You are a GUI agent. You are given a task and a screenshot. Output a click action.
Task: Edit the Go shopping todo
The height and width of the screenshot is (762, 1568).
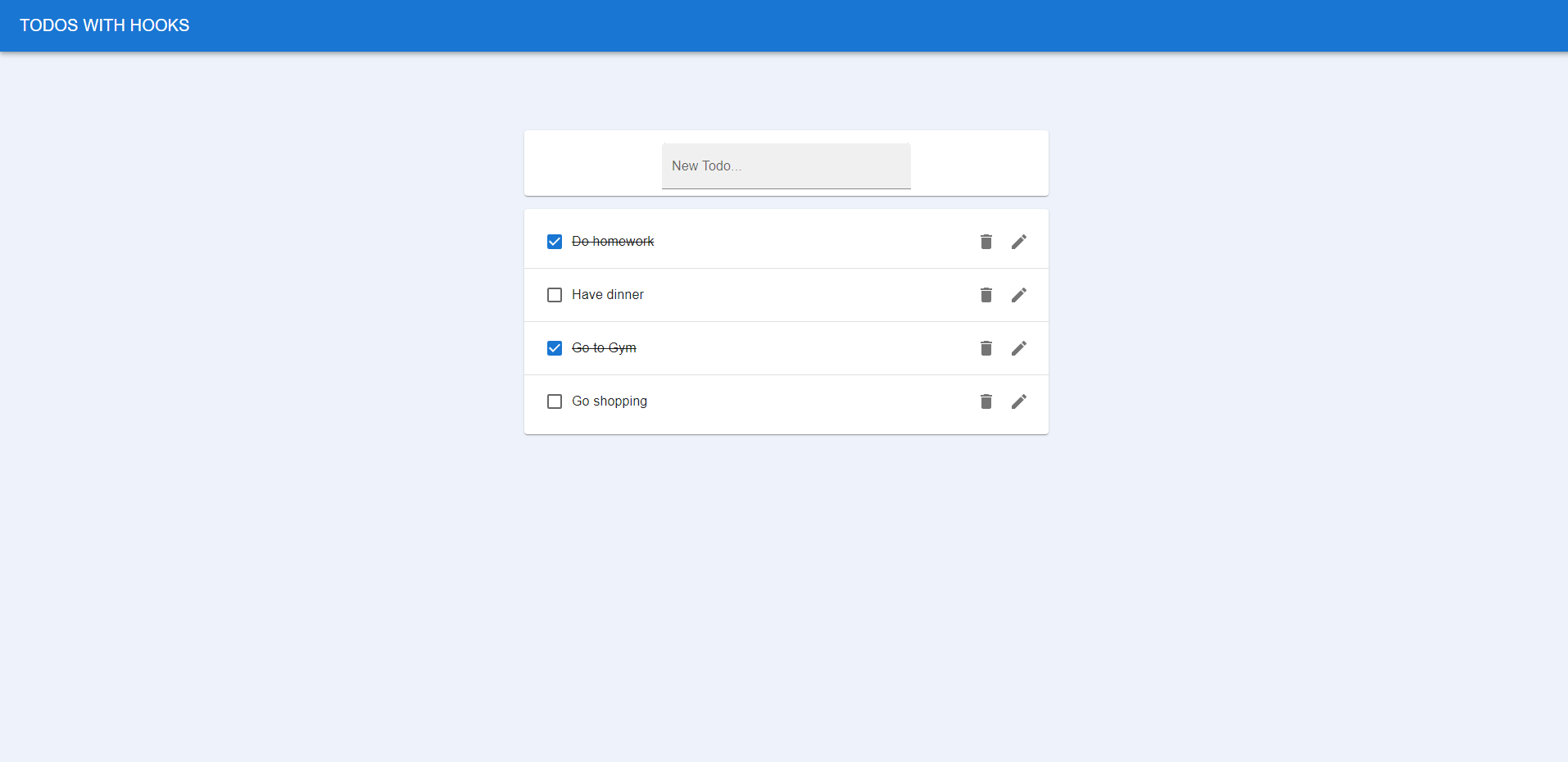click(x=1019, y=401)
